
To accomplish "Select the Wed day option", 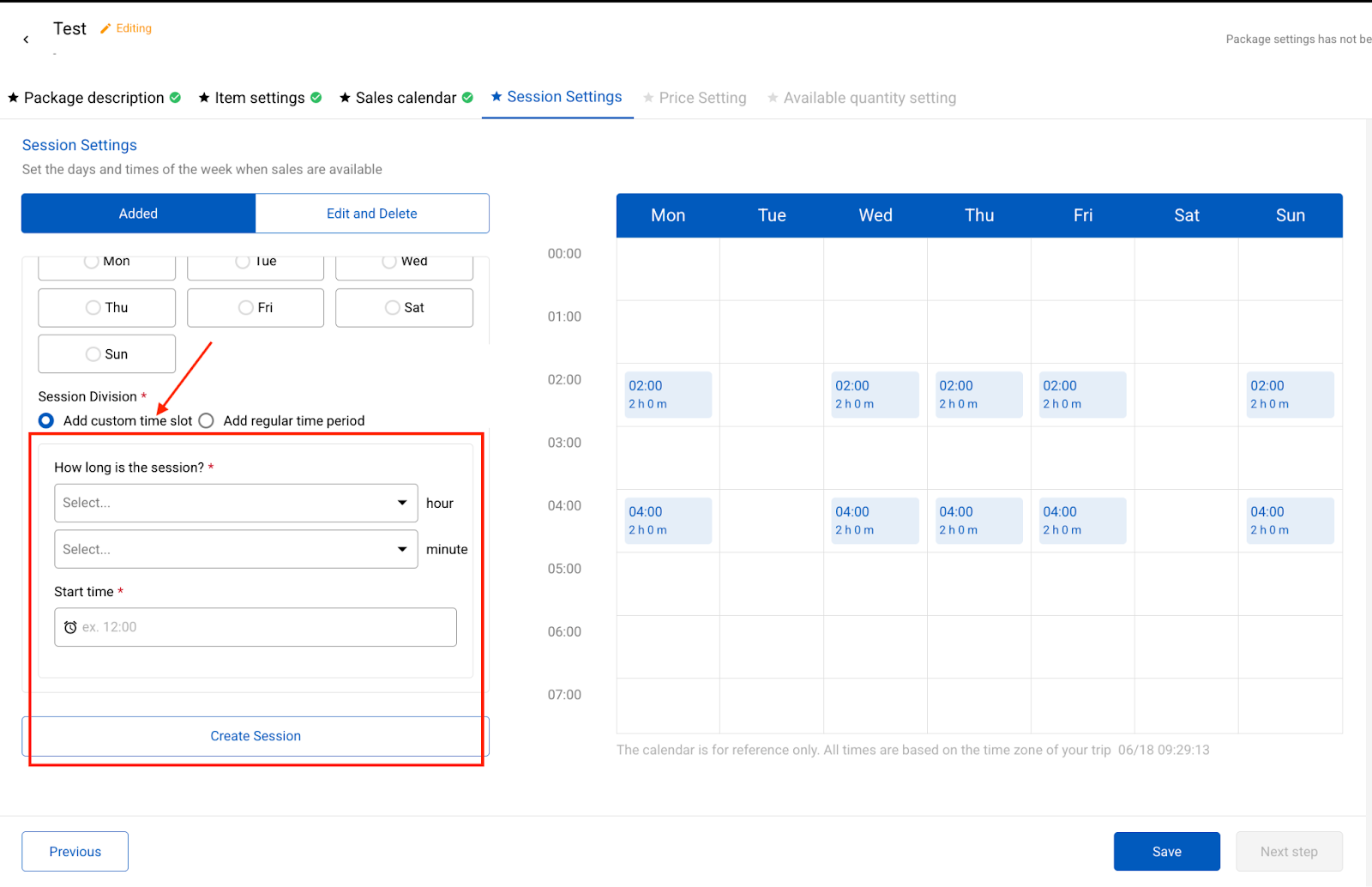I will pyautogui.click(x=404, y=268).
